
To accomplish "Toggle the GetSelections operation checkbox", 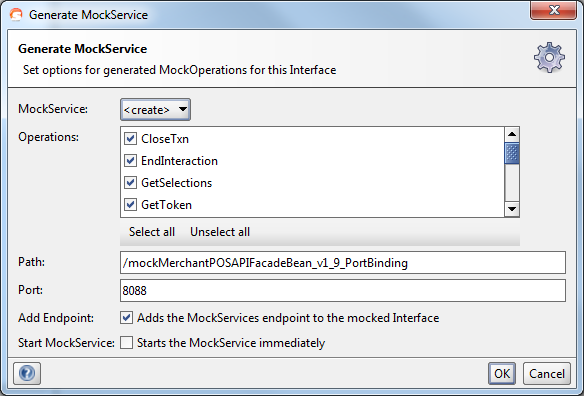I will point(130,183).
